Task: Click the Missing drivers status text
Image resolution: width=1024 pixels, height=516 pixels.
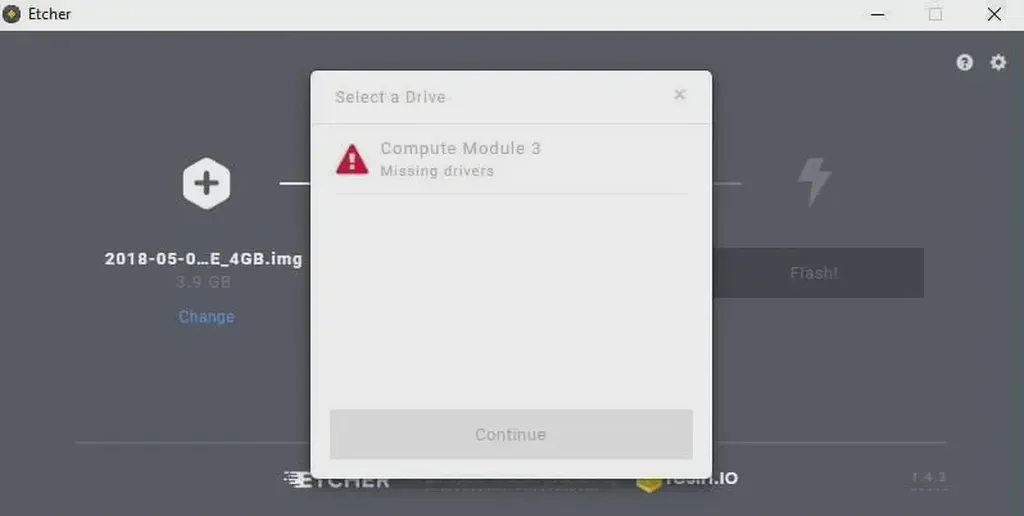Action: pos(437,171)
